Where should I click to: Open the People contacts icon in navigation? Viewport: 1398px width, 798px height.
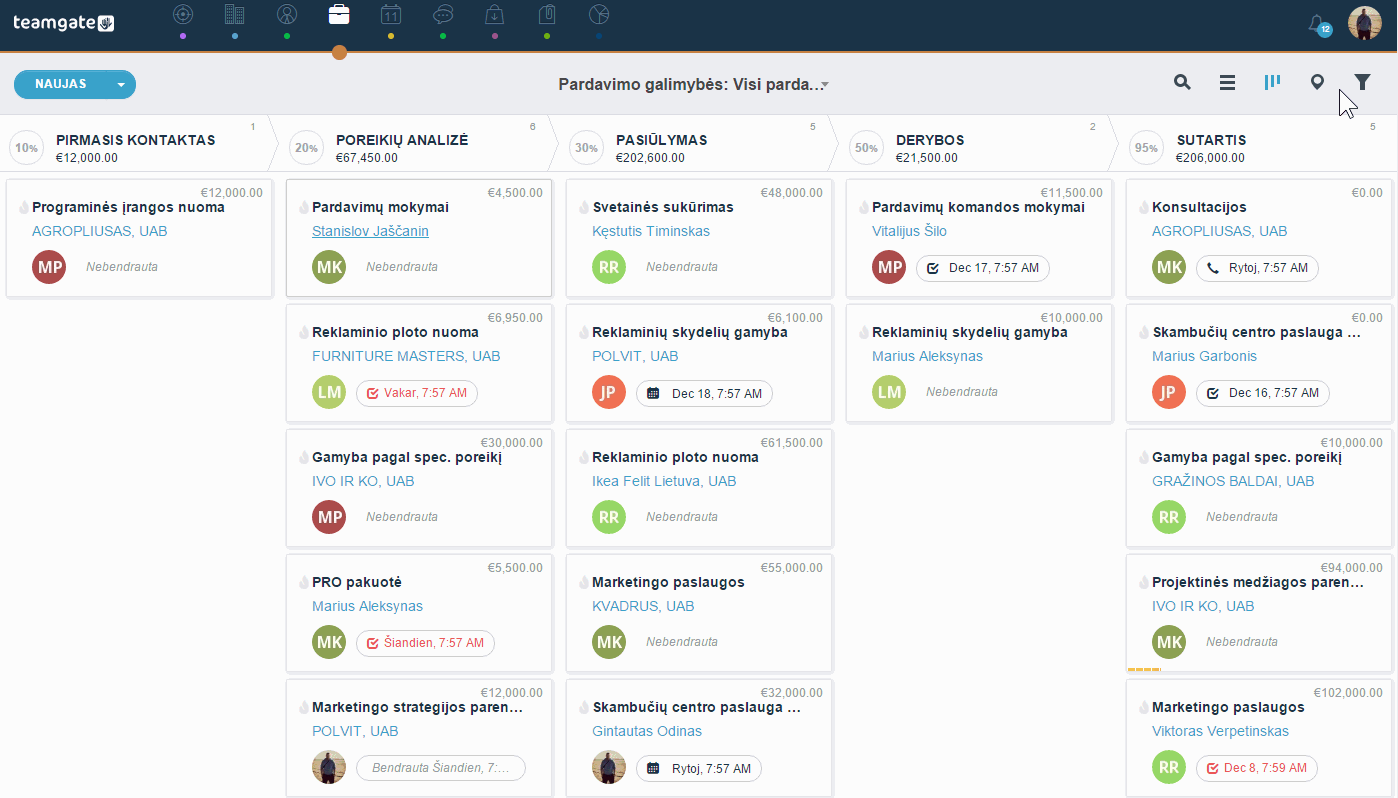[x=287, y=14]
